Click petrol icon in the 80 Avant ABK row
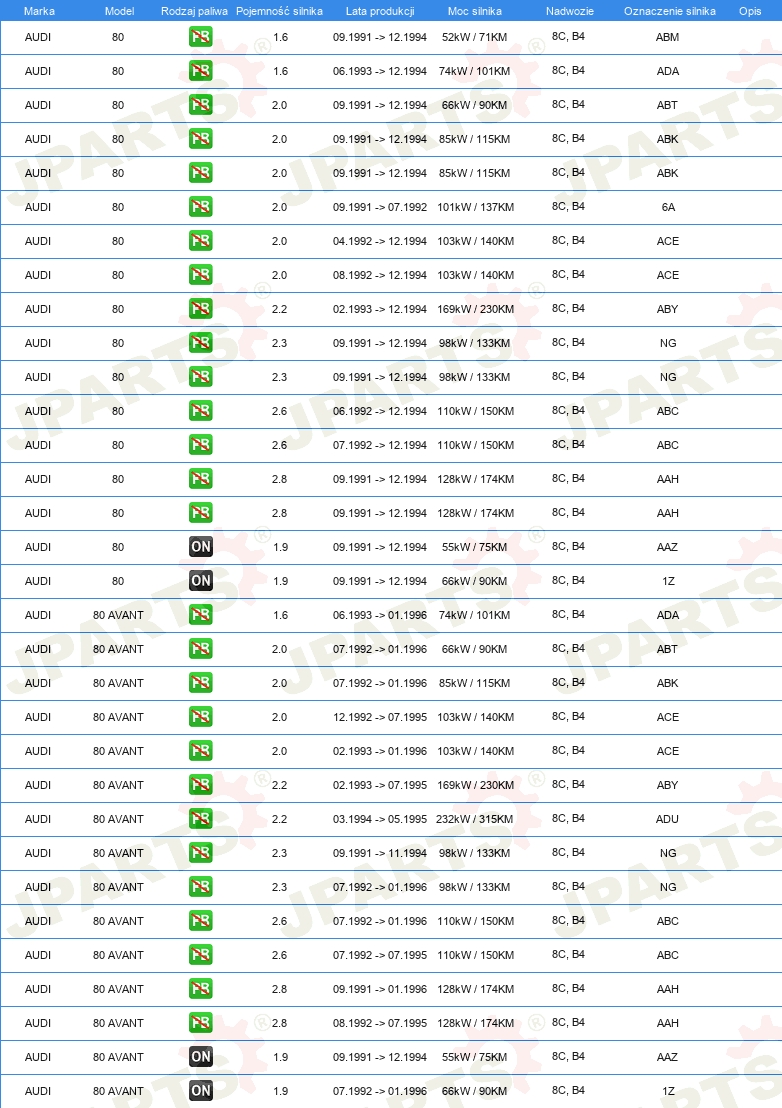Screen dimensions: 782x1108 coord(201,683)
